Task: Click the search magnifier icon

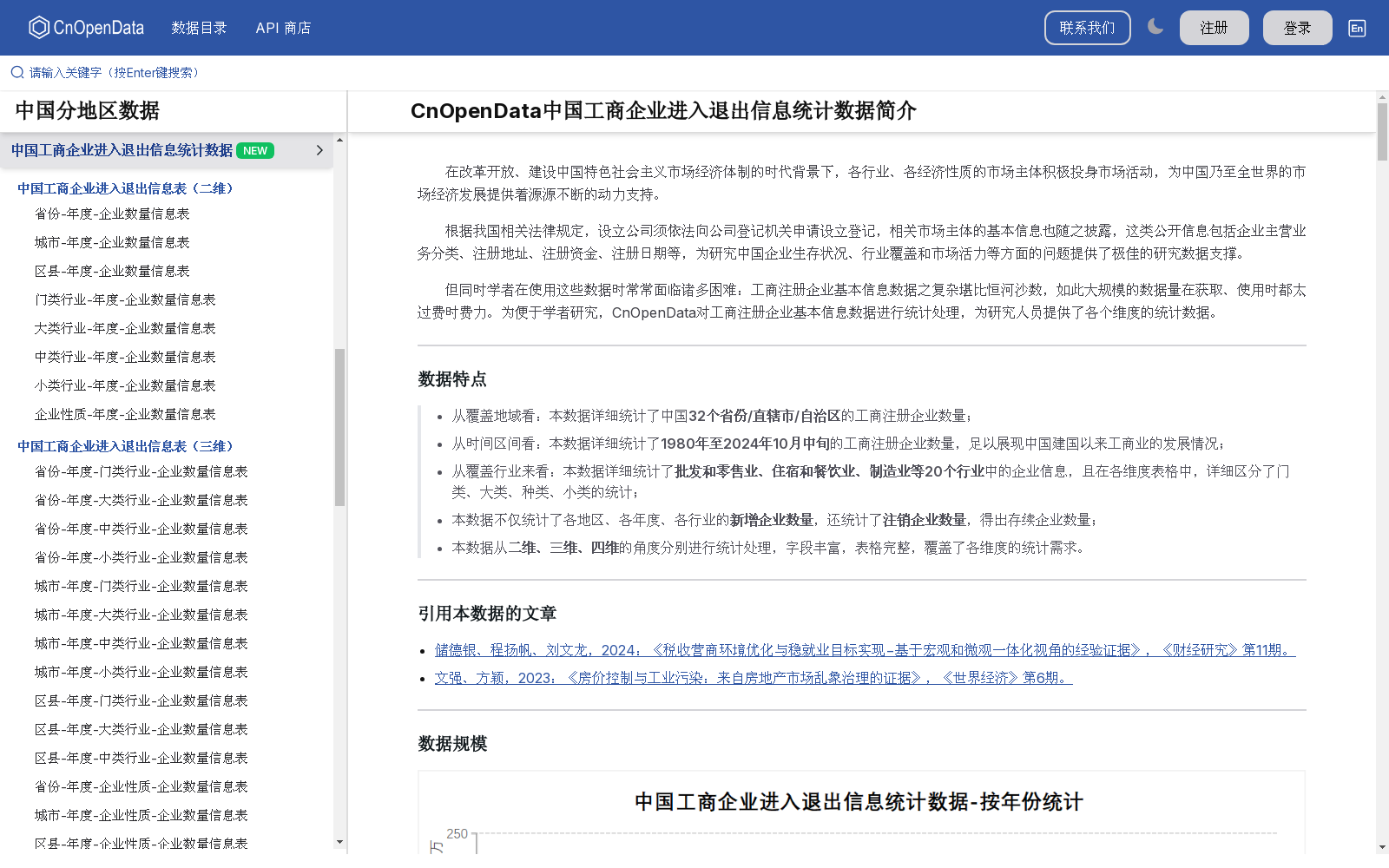Action: 17,73
